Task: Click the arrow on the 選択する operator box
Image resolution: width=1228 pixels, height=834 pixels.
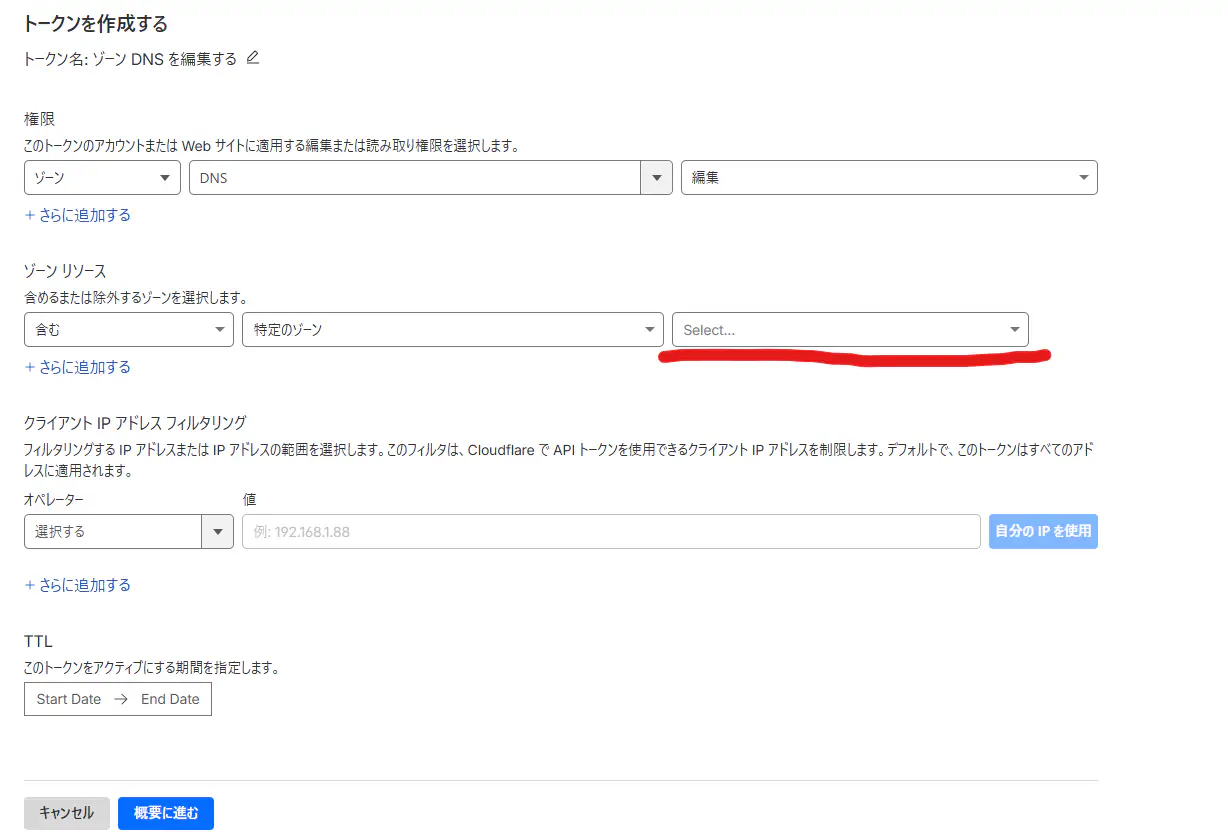Action: (x=218, y=531)
